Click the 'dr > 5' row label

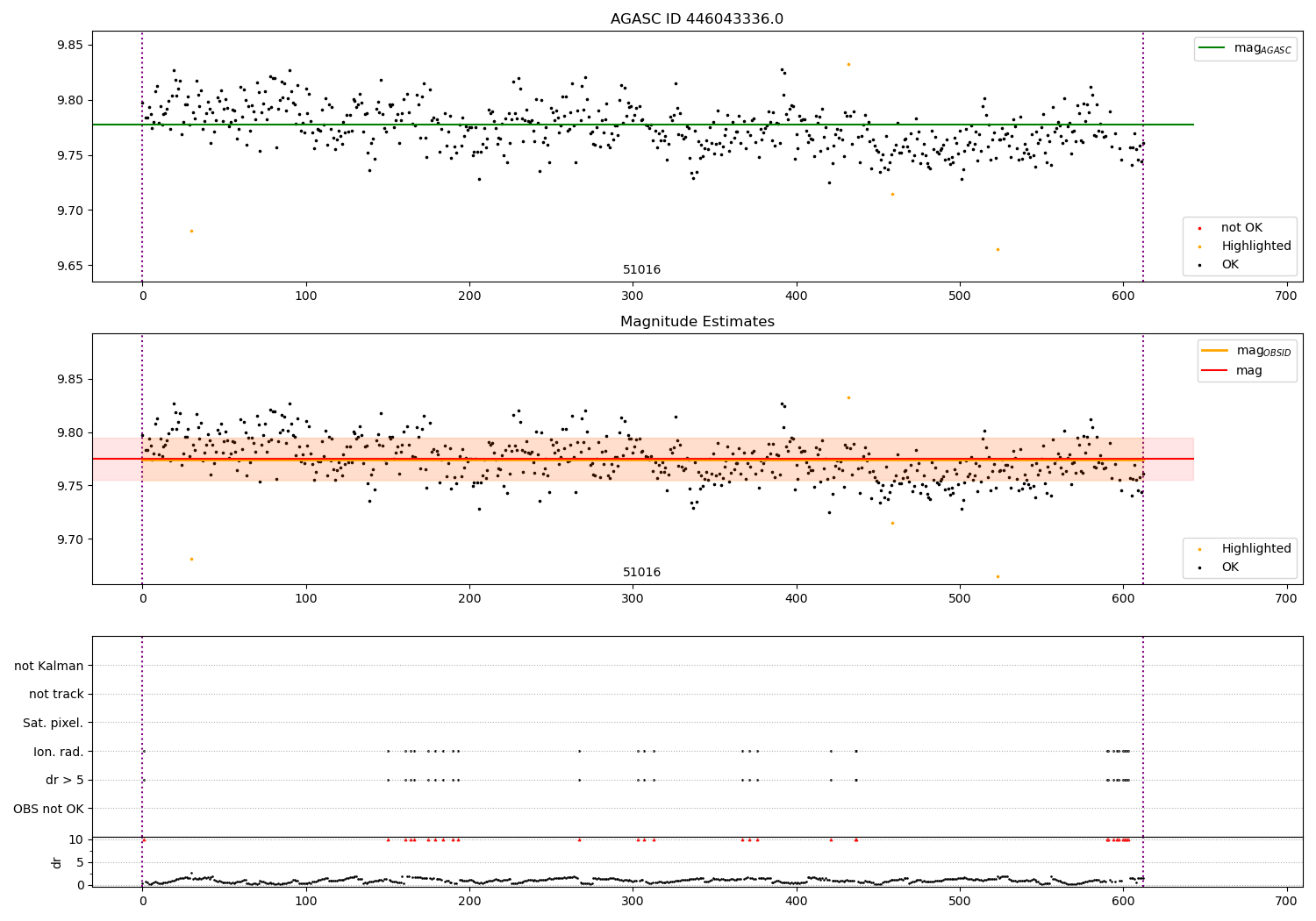(65, 780)
